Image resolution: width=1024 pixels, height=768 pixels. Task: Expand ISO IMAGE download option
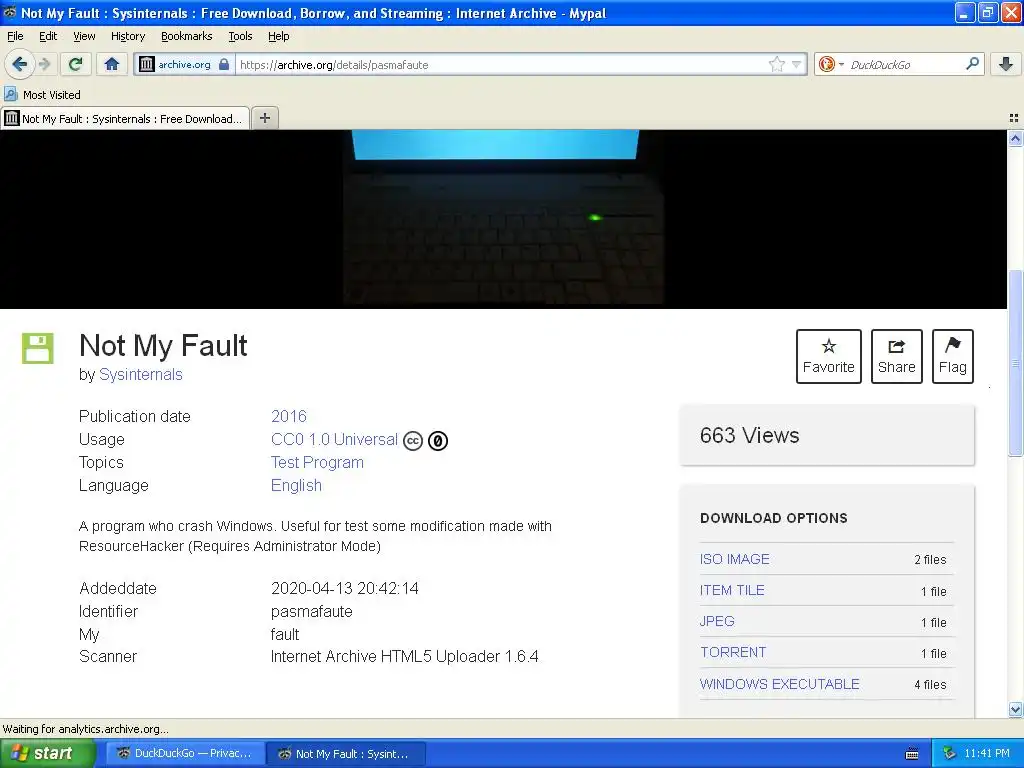(x=734, y=559)
